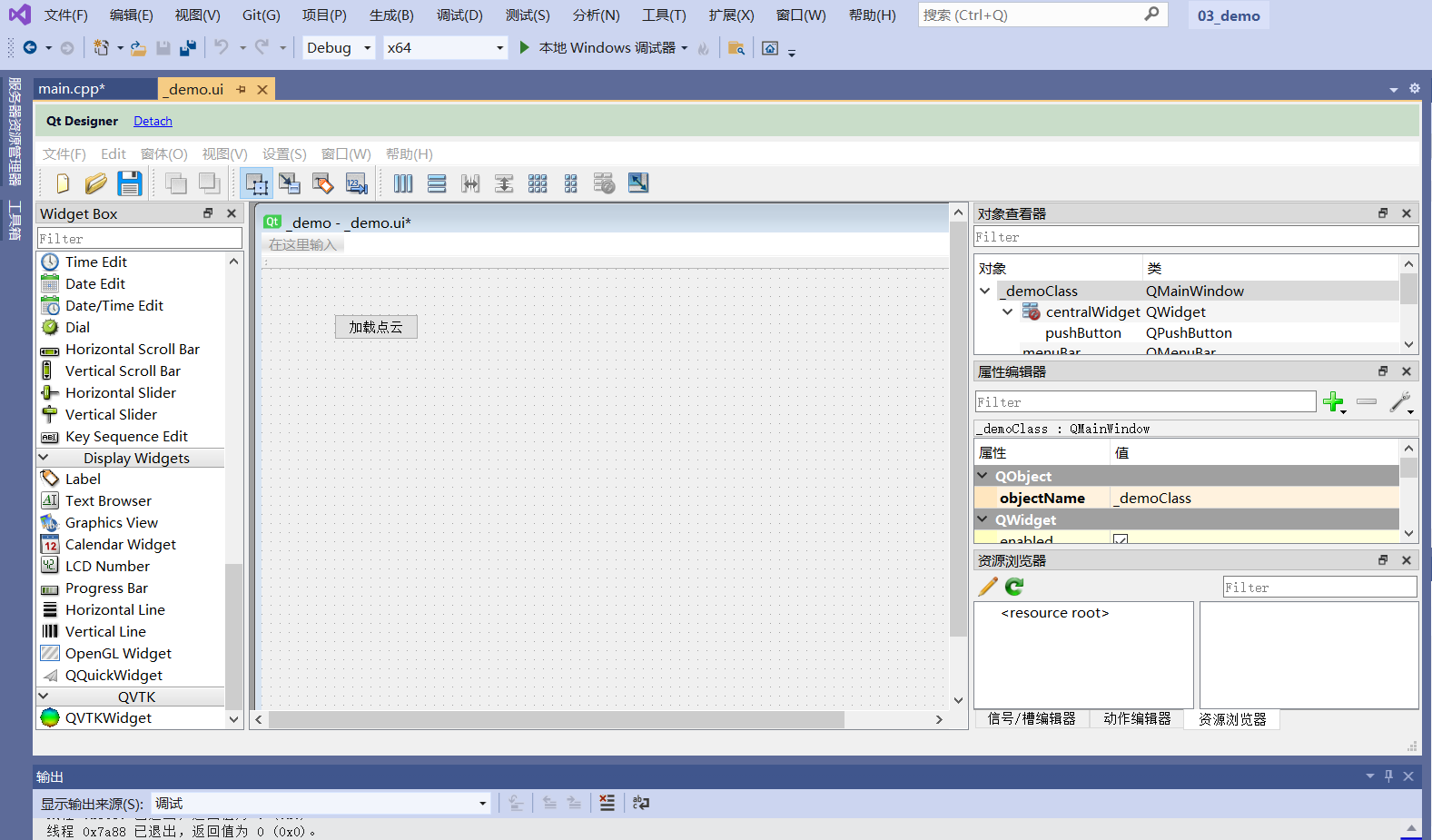Click the Visual Studio Save All icon

(x=188, y=47)
